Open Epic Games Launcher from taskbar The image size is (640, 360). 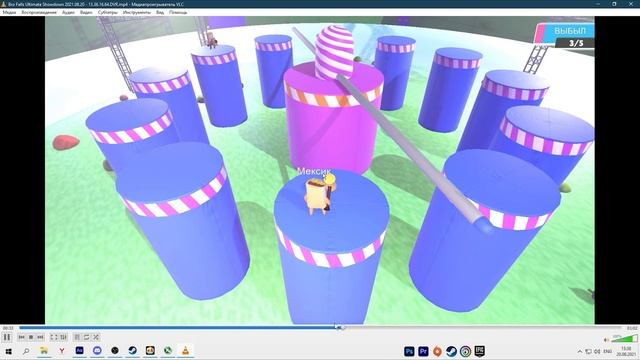coord(480,351)
